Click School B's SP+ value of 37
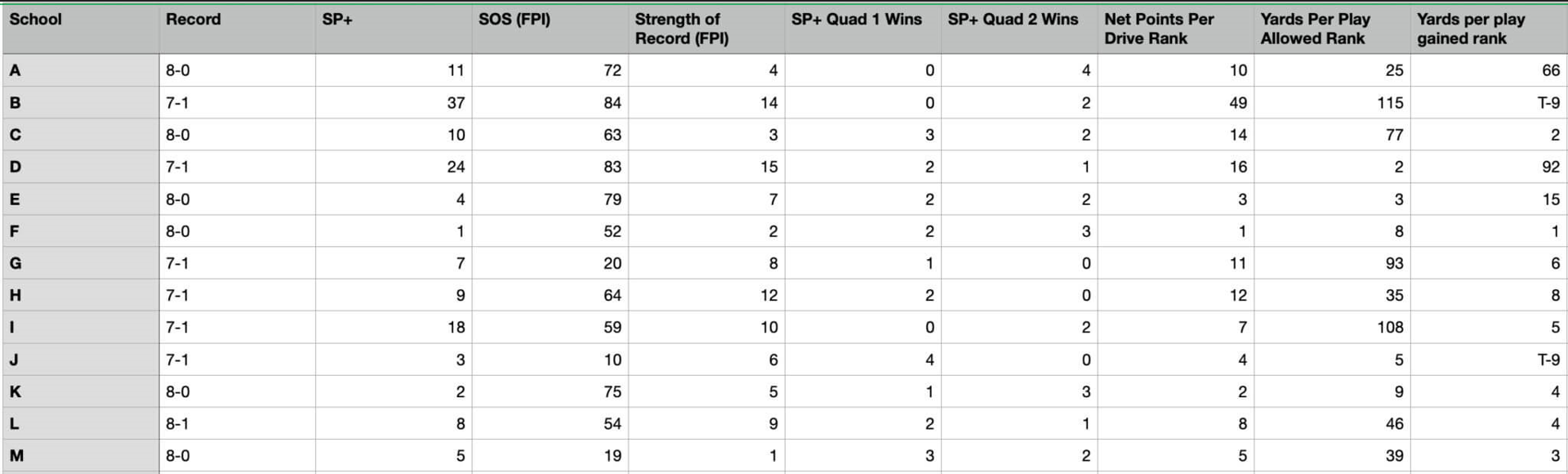Image resolution: width=1568 pixels, height=474 pixels. (x=393, y=103)
